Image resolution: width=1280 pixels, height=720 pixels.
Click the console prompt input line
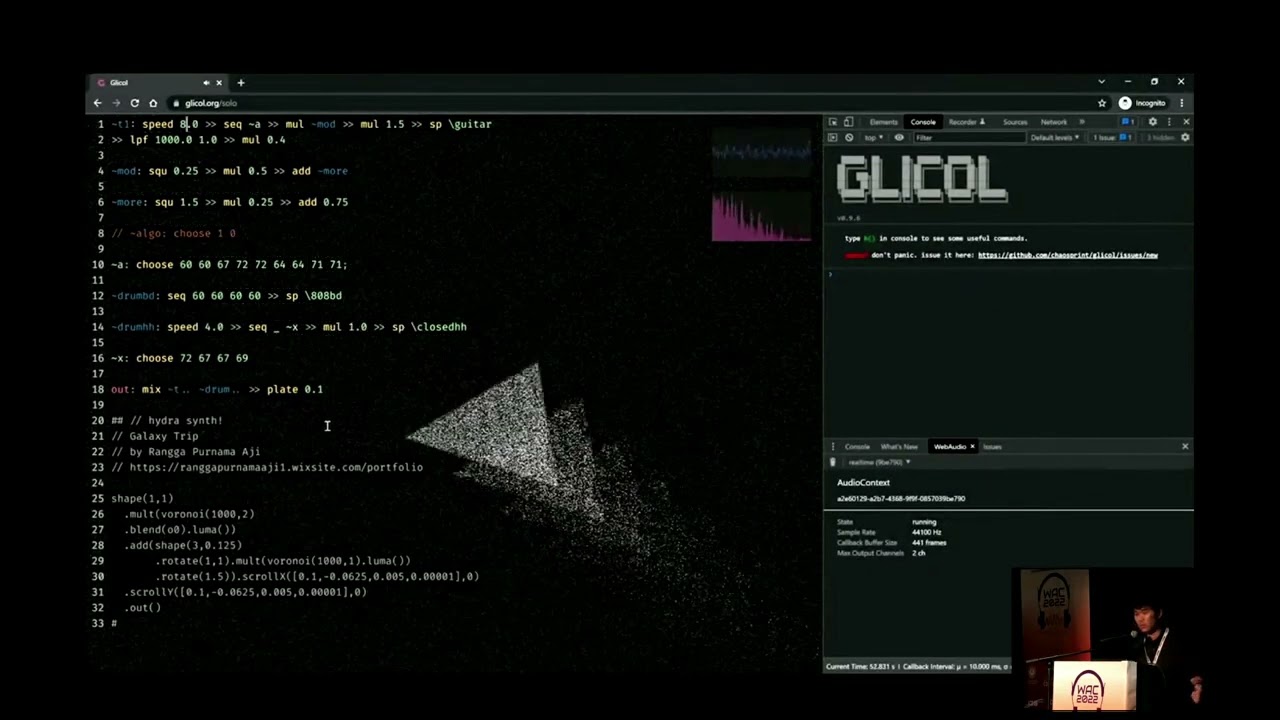pyautogui.click(x=1010, y=273)
